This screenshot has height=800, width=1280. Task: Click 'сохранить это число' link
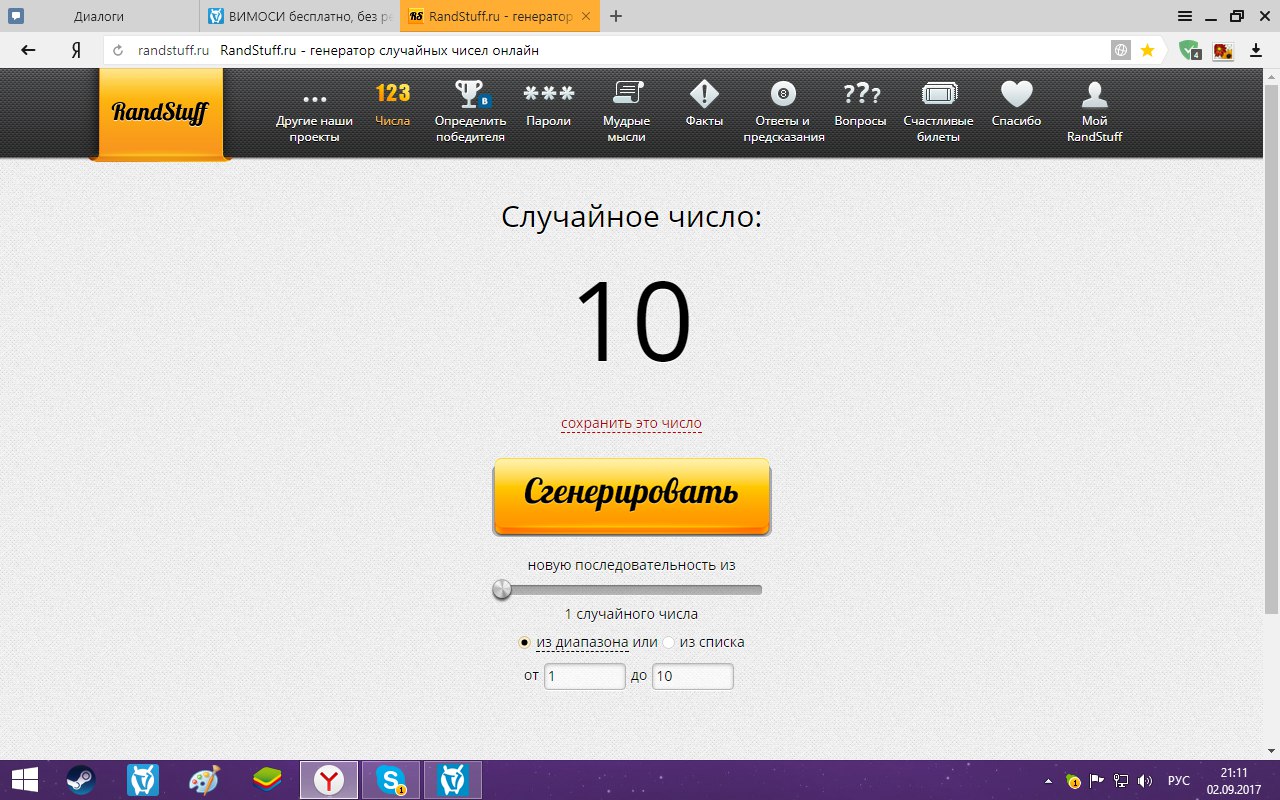click(x=631, y=423)
